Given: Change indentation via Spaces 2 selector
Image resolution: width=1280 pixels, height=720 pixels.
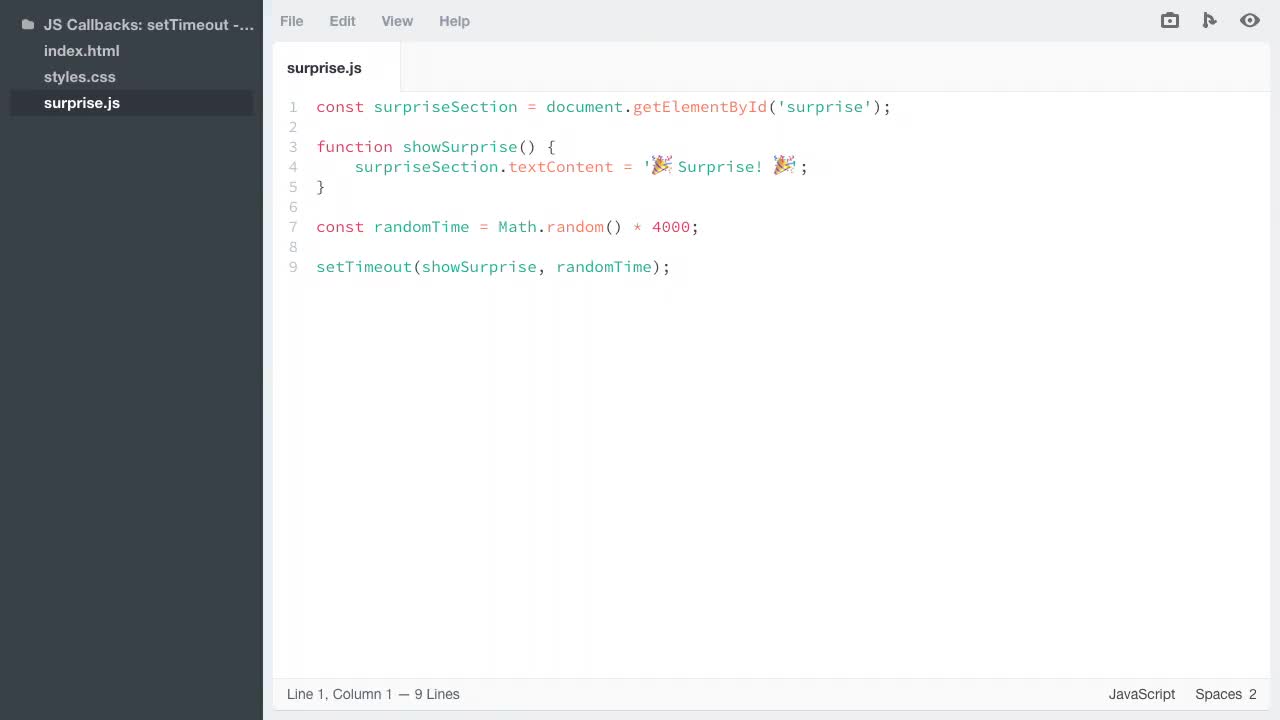Looking at the screenshot, I should coord(1225,694).
